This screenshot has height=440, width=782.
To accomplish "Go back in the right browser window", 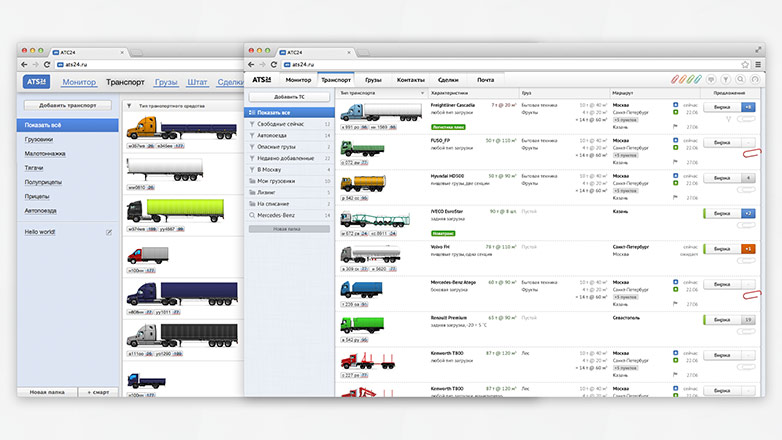I will point(251,64).
